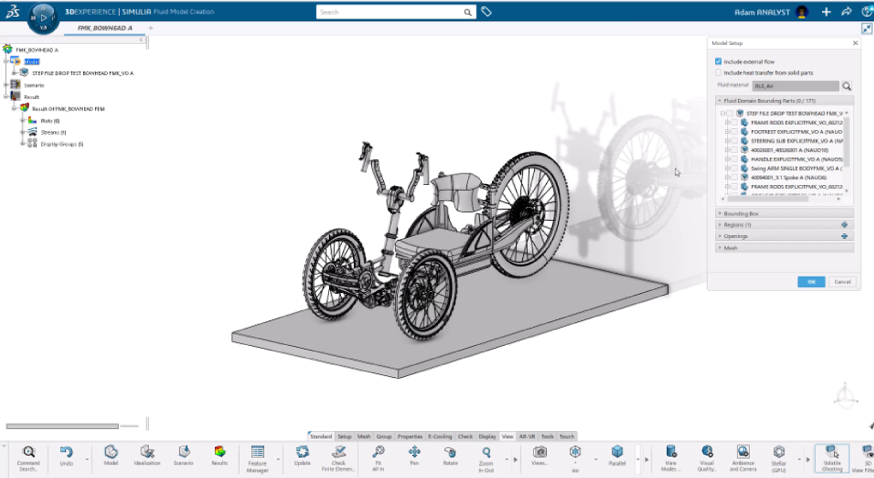The image size is (874, 478).
Task: Open the Feature Manager
Action: click(x=257, y=458)
